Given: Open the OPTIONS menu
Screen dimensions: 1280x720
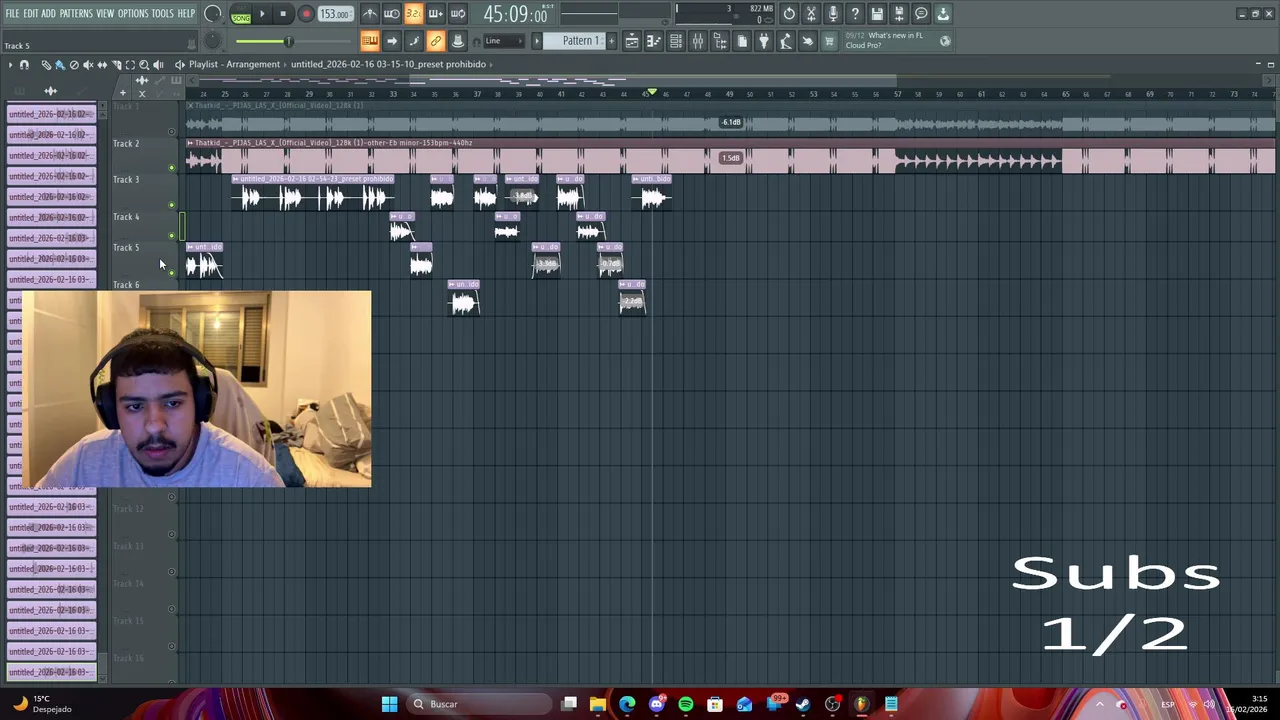Looking at the screenshot, I should coord(133,14).
